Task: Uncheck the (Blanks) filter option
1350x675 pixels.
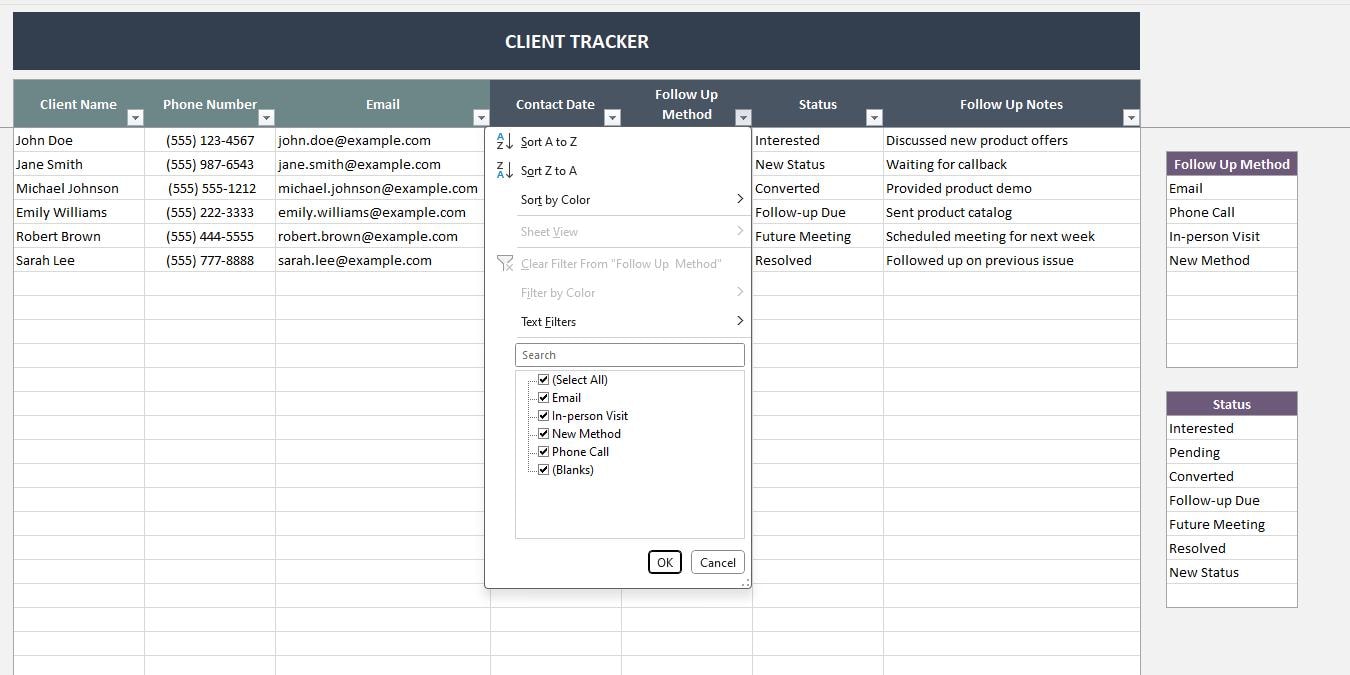Action: point(543,469)
